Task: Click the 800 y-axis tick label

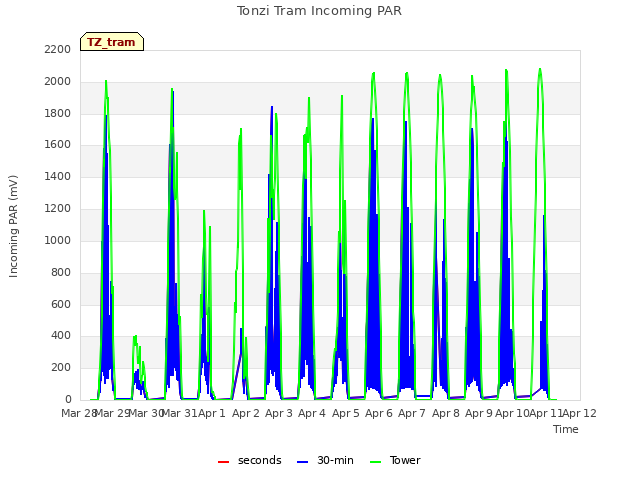Action: click(61, 272)
